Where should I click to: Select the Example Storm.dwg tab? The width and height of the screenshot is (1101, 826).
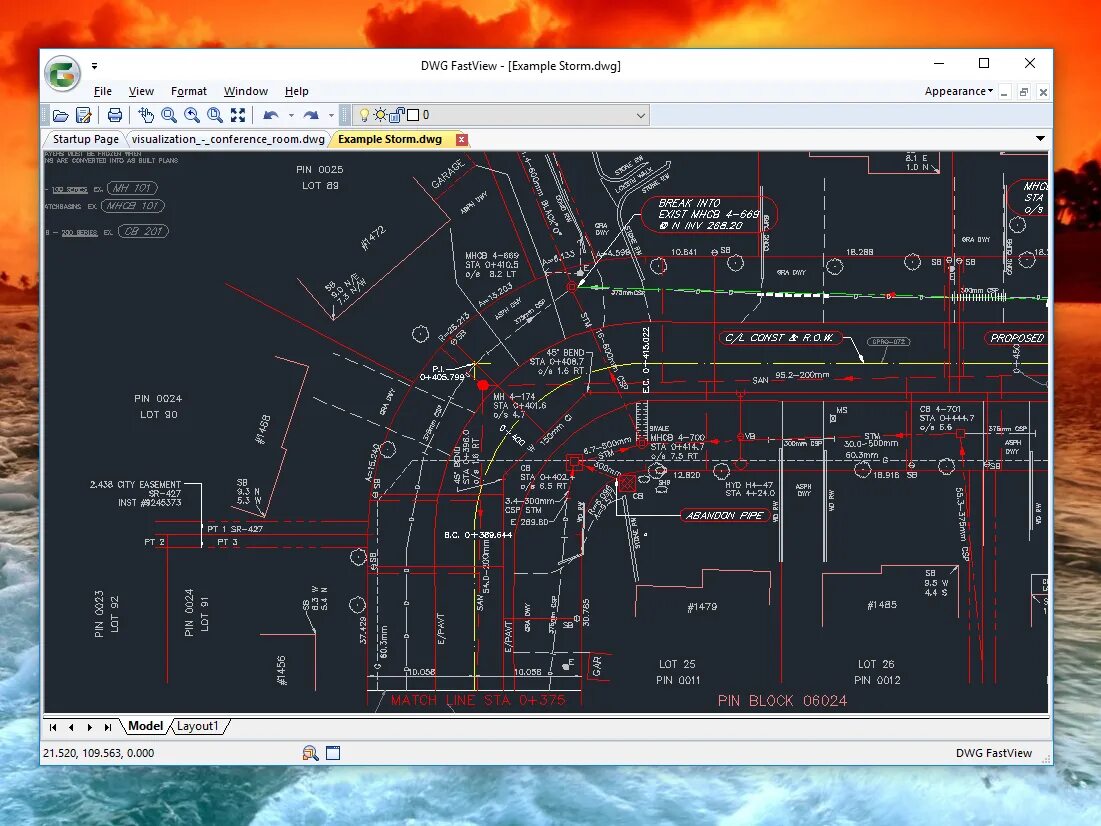point(390,139)
